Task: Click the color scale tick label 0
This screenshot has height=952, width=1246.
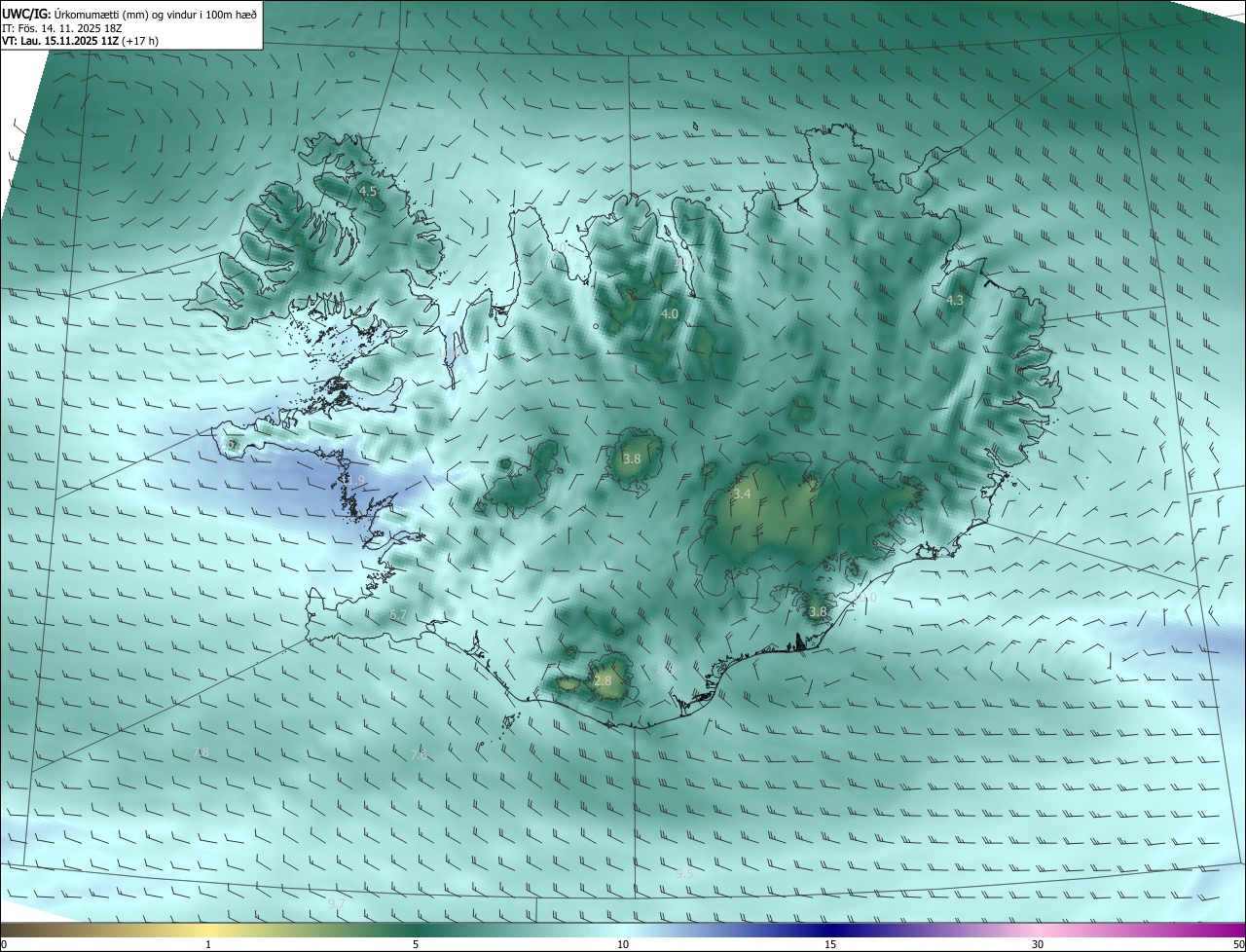Action: (4, 944)
